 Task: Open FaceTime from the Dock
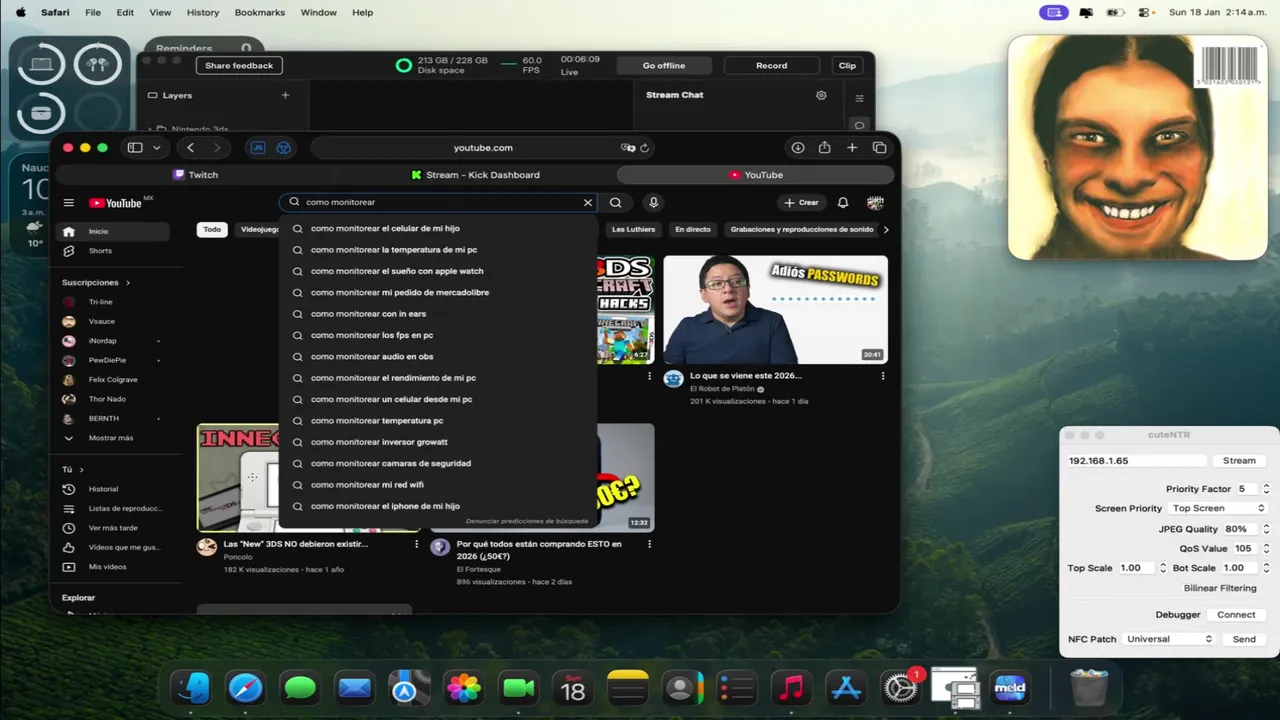click(x=518, y=688)
